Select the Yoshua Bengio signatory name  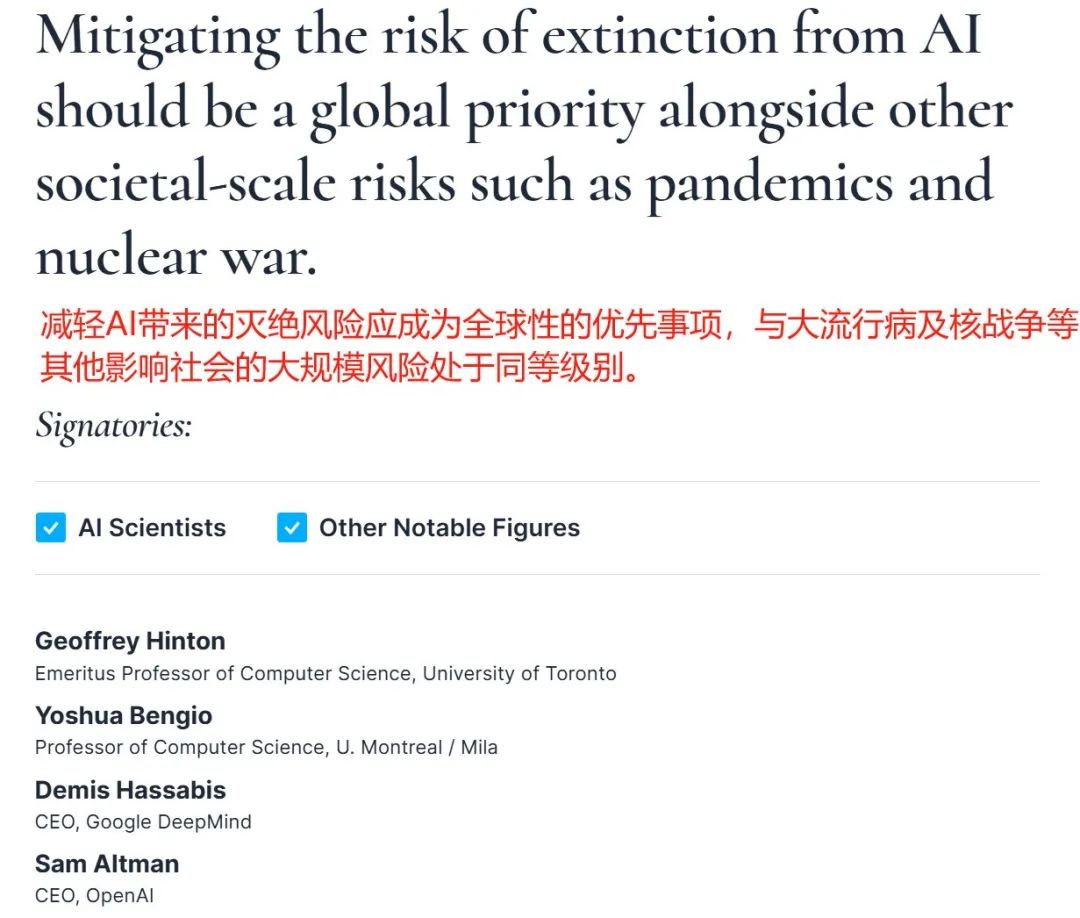tap(124, 716)
